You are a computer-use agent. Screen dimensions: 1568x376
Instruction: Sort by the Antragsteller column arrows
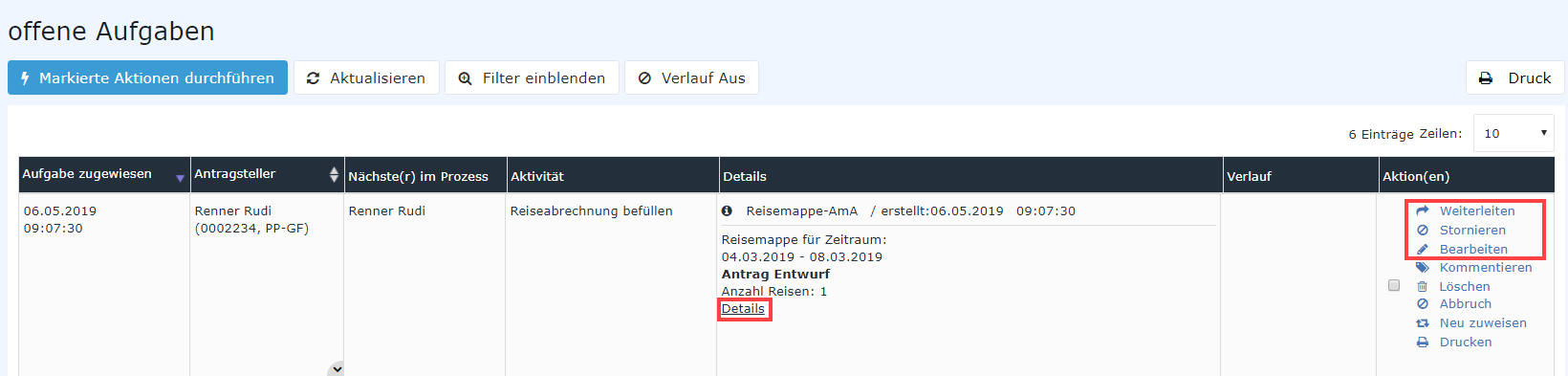pyautogui.click(x=334, y=174)
